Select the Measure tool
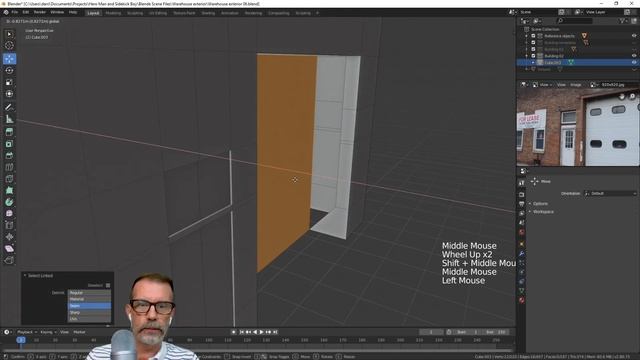640x360 pixels. [9, 119]
